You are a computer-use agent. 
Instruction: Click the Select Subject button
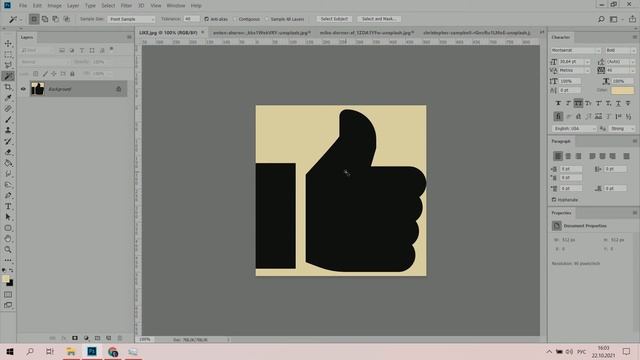point(334,19)
